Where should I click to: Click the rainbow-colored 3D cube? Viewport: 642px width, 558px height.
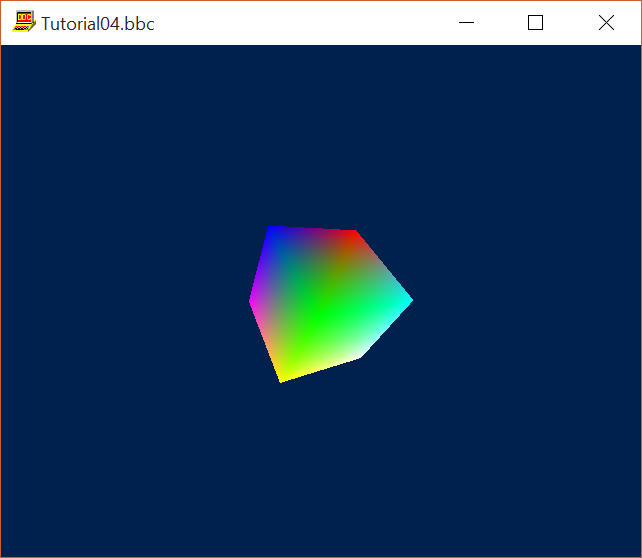(330, 304)
